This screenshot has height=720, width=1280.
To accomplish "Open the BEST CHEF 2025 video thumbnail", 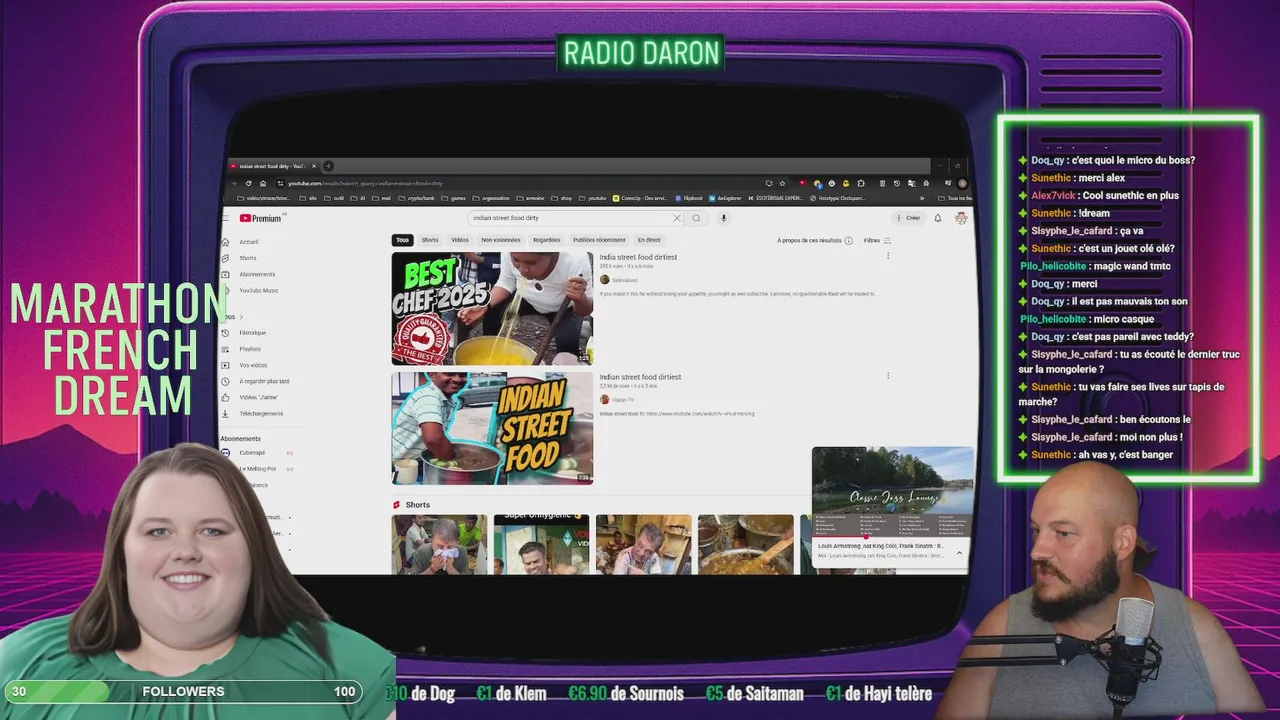I will pos(492,308).
